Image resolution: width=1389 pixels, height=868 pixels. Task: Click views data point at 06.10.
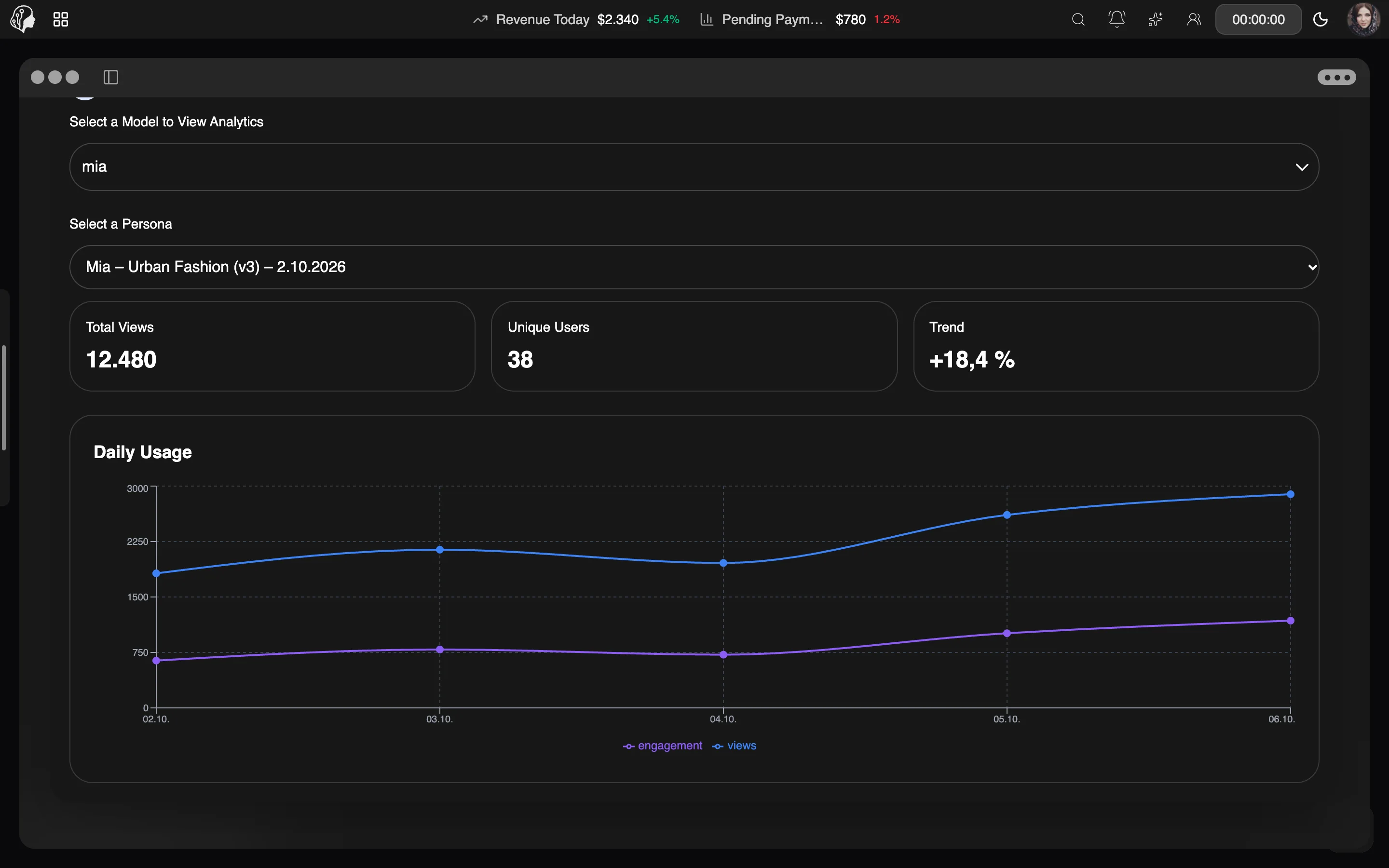point(1290,494)
